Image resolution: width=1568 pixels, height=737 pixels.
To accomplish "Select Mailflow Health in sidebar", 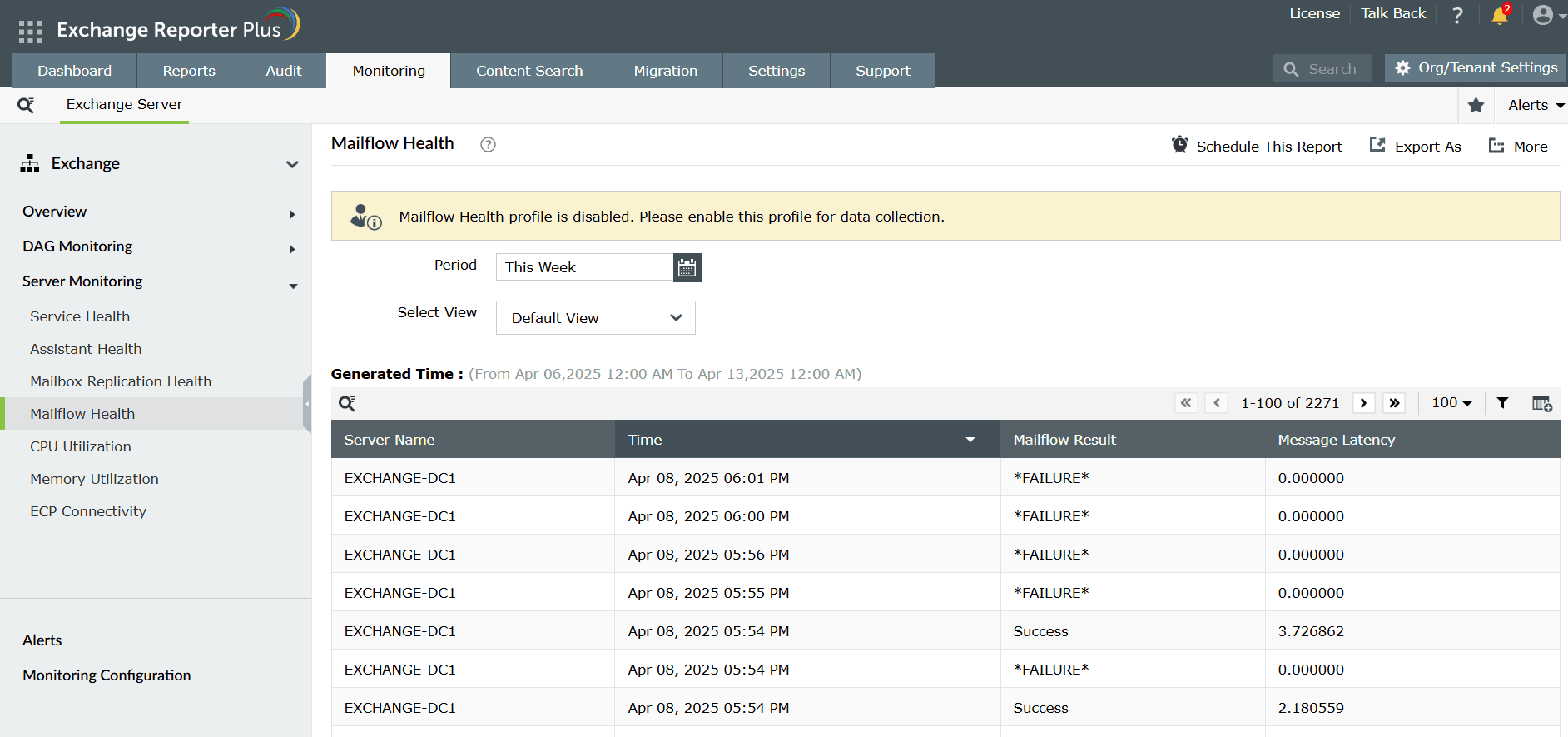I will [82, 414].
